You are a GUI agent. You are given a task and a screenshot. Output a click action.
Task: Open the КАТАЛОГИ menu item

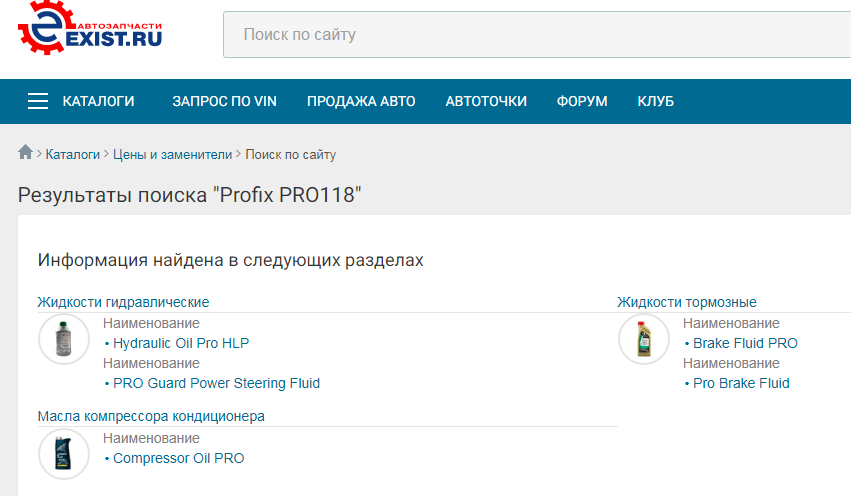point(98,101)
